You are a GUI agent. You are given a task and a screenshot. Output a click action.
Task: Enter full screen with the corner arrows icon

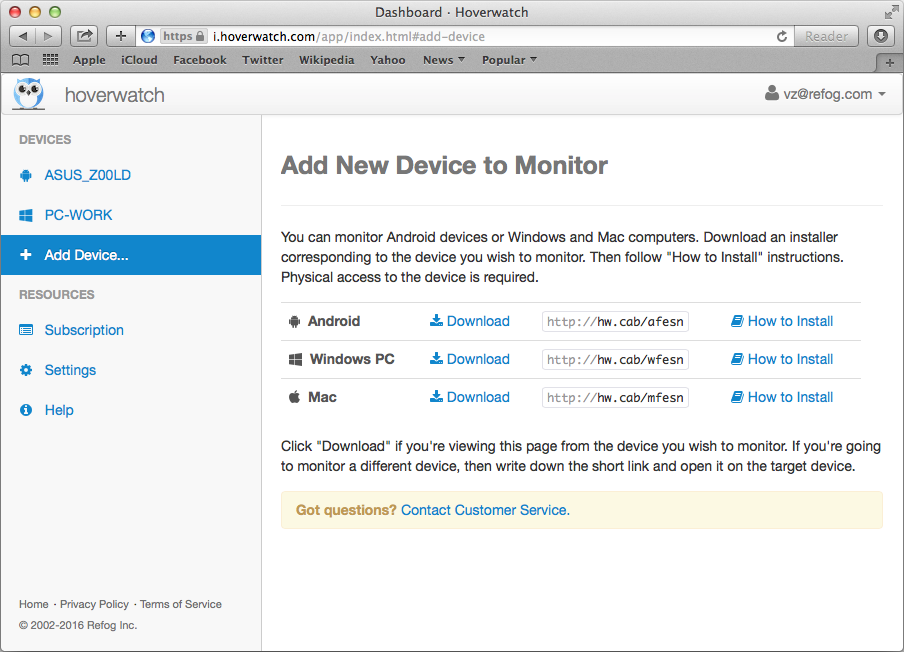tap(891, 12)
